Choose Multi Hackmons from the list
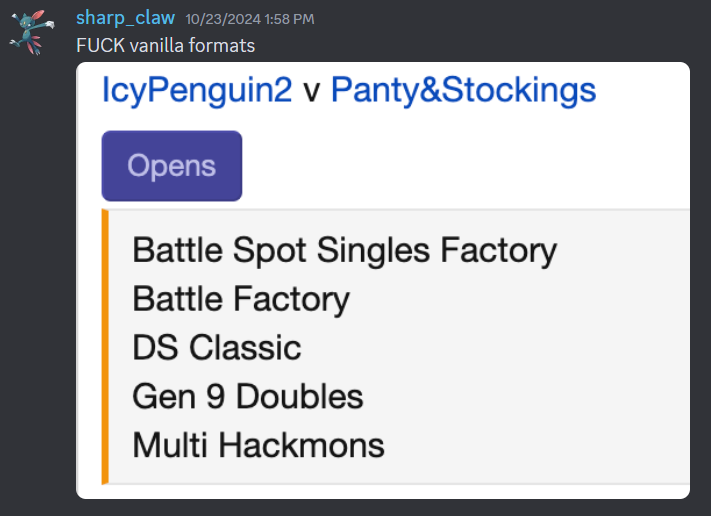This screenshot has width=711, height=516. (x=258, y=445)
